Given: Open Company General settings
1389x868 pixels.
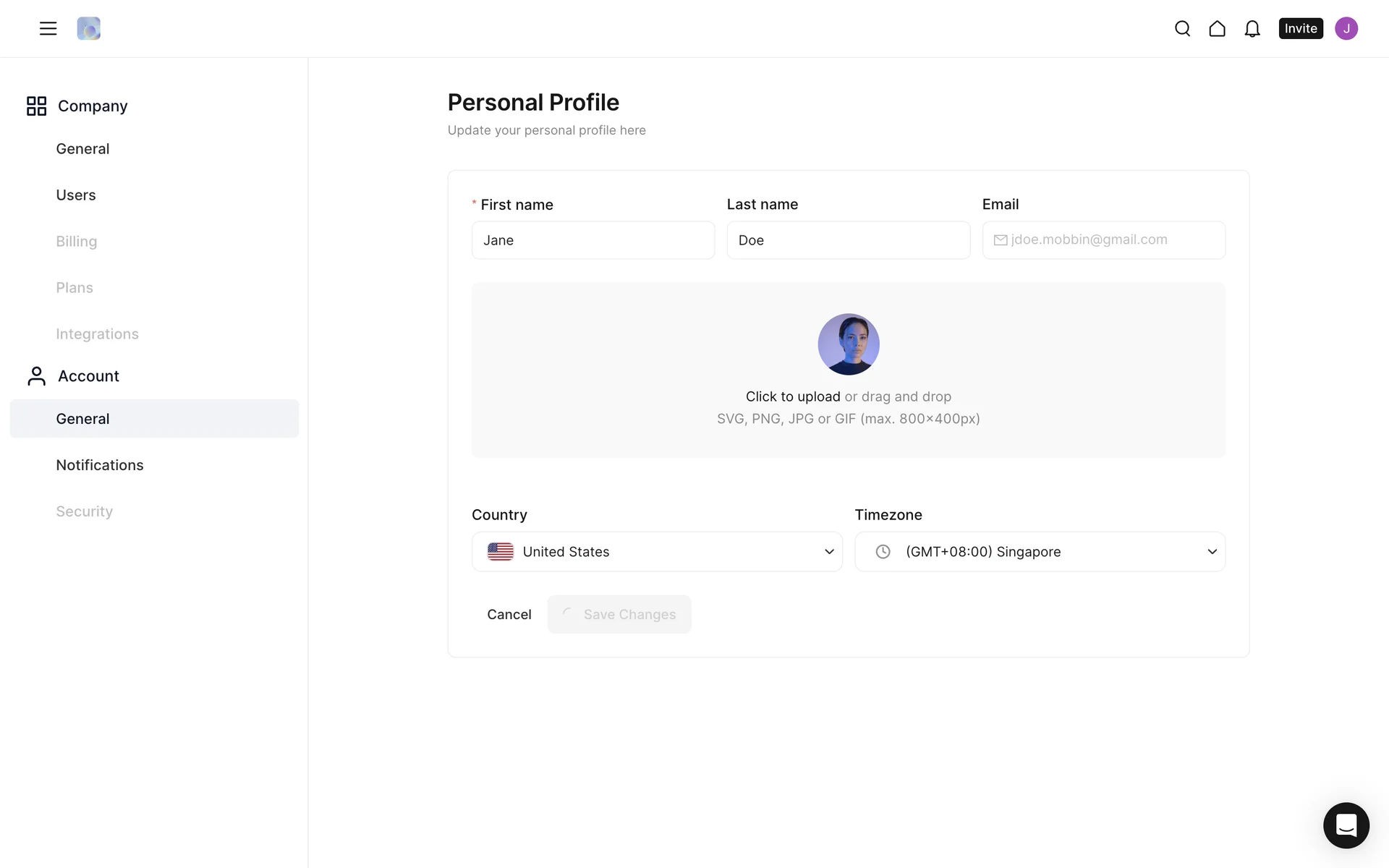Looking at the screenshot, I should (x=82, y=149).
